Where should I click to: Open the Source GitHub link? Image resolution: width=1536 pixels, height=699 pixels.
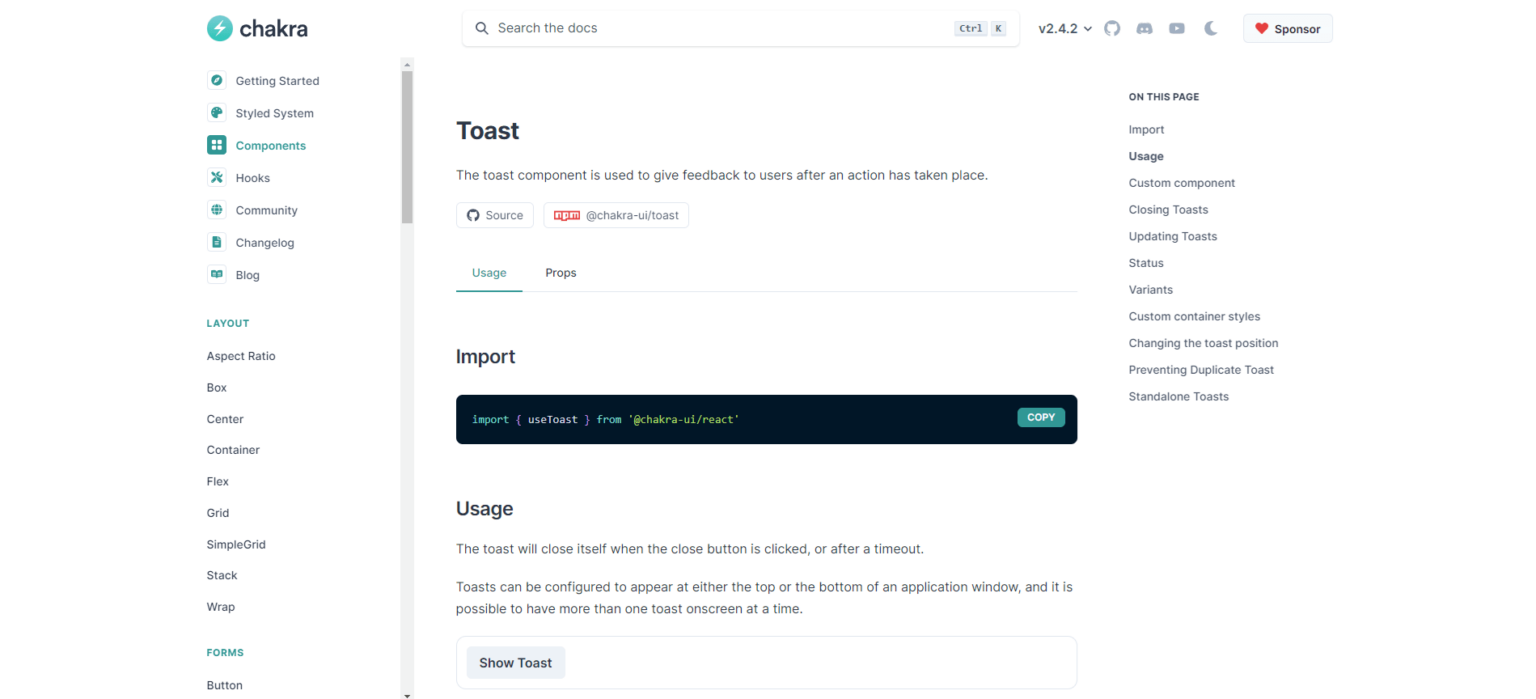tap(495, 215)
